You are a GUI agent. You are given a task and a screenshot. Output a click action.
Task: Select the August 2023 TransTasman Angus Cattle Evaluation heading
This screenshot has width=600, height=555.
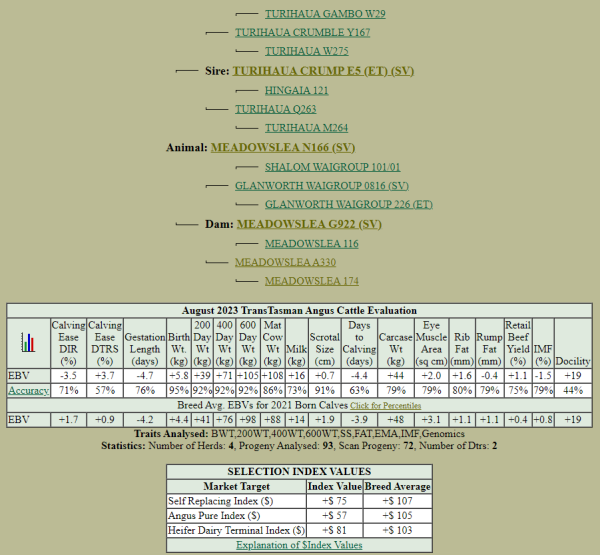point(299,310)
